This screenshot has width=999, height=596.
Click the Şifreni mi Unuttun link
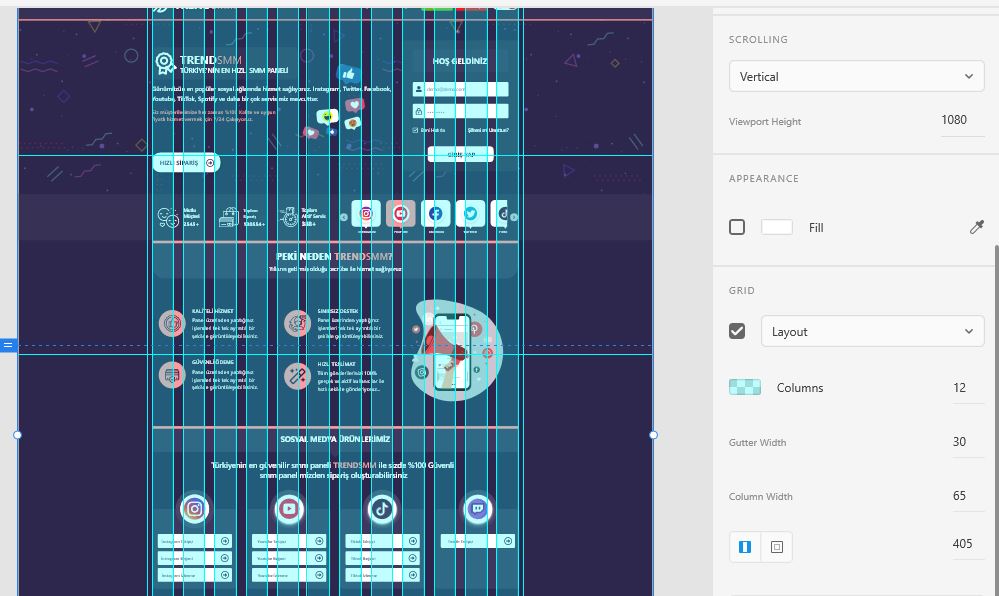[488, 130]
